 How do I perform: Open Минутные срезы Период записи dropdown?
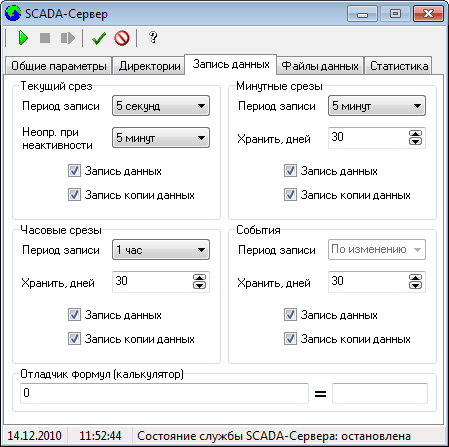click(x=377, y=106)
